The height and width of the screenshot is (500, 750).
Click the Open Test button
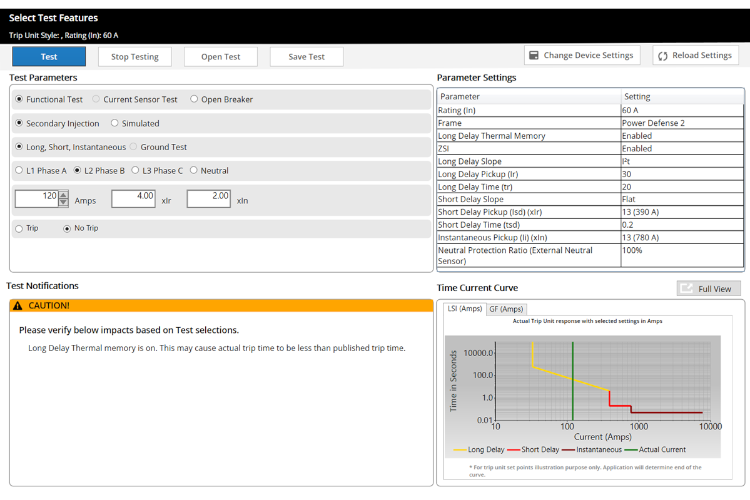(x=220, y=57)
